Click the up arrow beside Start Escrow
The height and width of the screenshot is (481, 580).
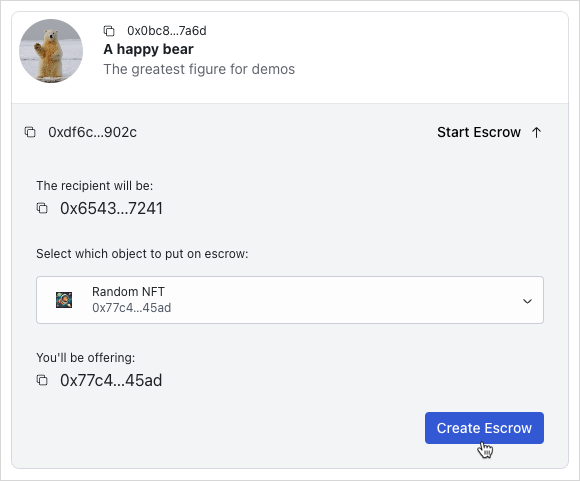tap(536, 132)
